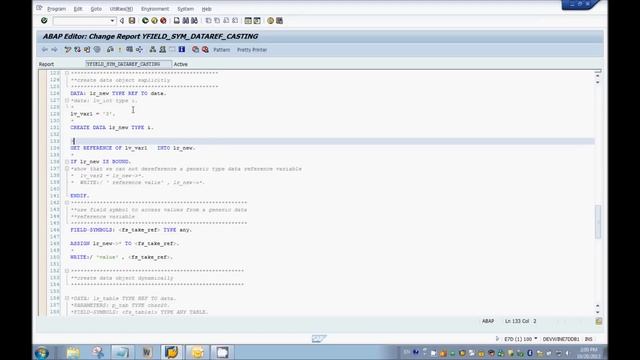Click the volume speaker icon in the system tray
This screenshot has width=640, height=360.
pos(567,353)
